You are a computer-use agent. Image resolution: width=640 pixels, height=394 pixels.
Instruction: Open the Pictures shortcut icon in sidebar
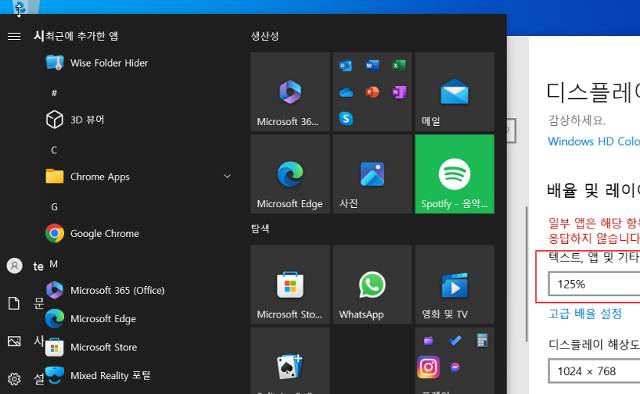click(x=14, y=341)
